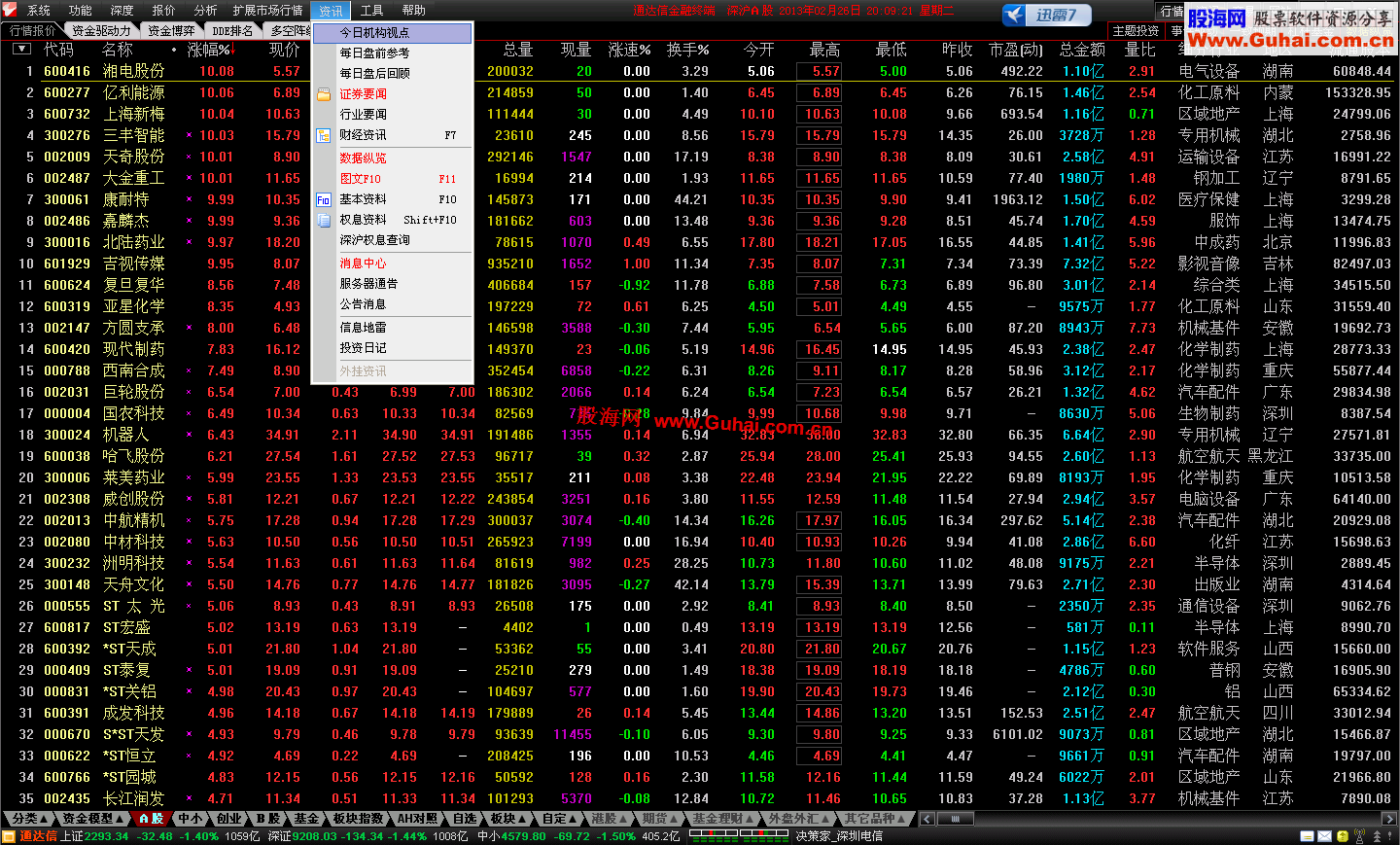Select stock row 002435 长江润发
Viewport: 1400px width, 845px height.
tap(700, 798)
